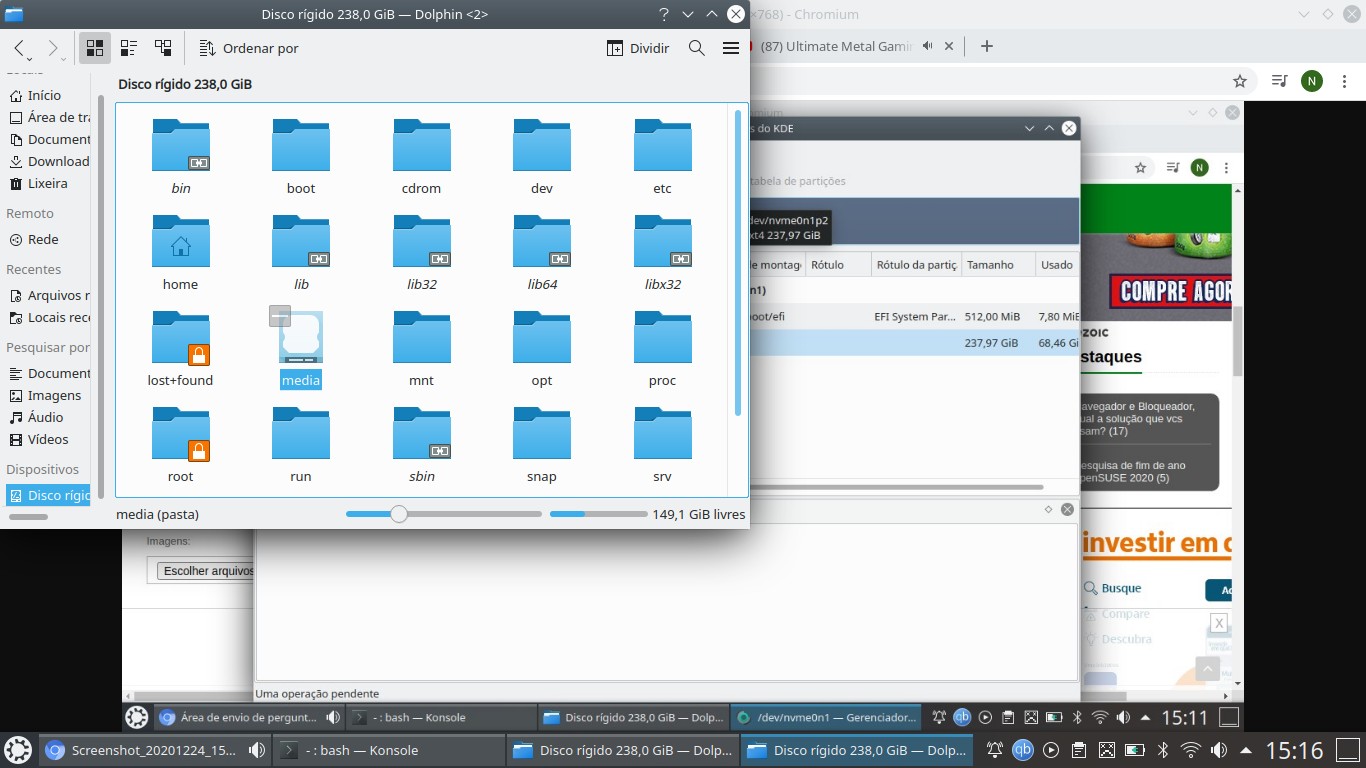Search for Áudio in Places panel

coord(47,417)
